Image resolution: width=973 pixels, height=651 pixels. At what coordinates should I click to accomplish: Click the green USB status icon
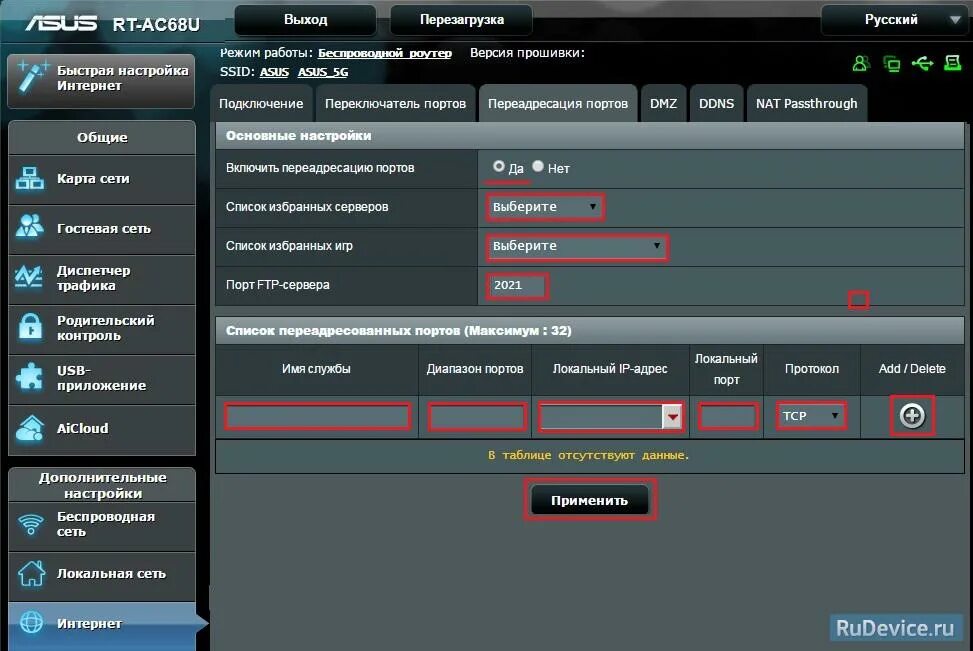coord(923,63)
